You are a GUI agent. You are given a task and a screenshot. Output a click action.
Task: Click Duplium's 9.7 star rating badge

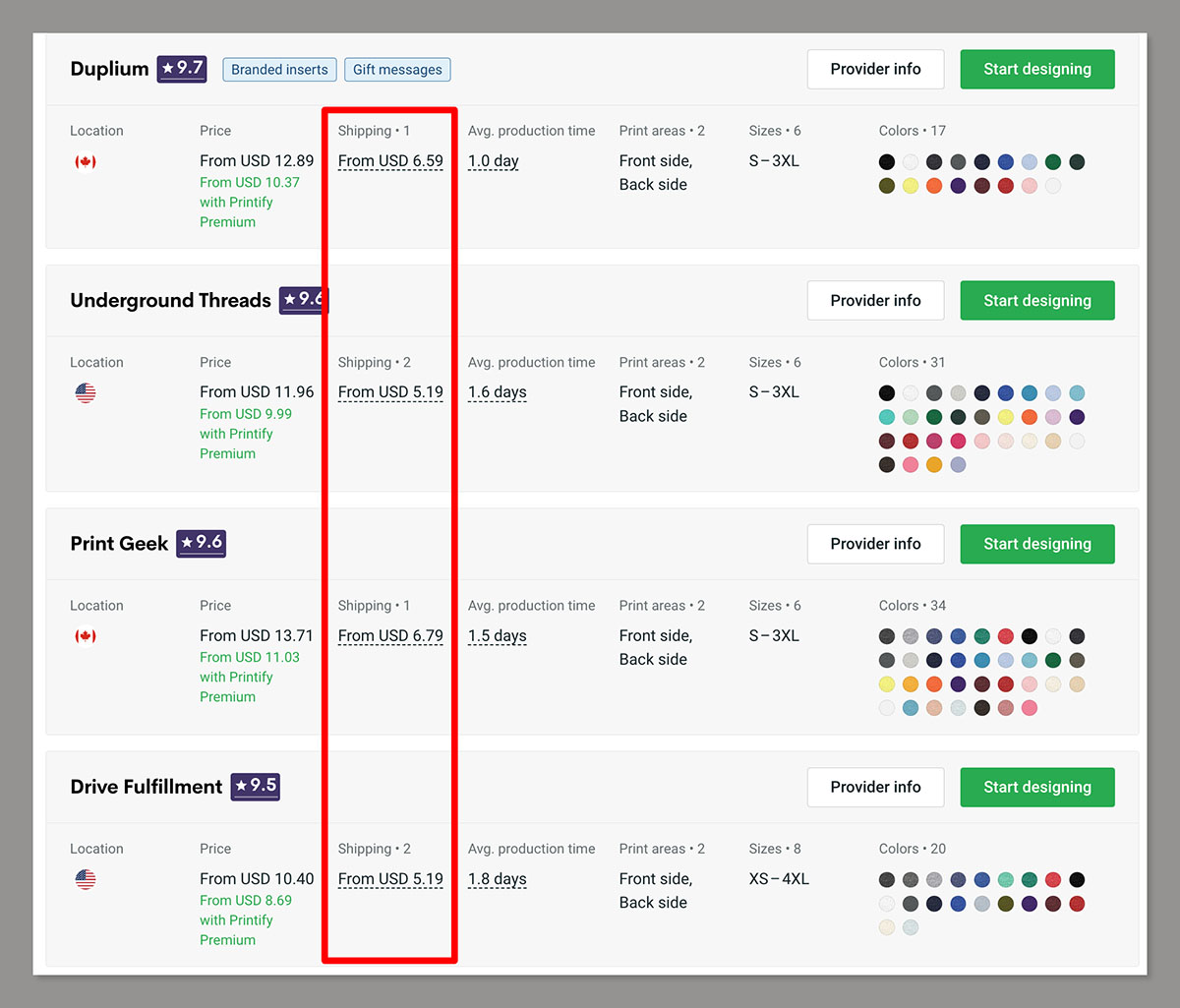click(181, 69)
